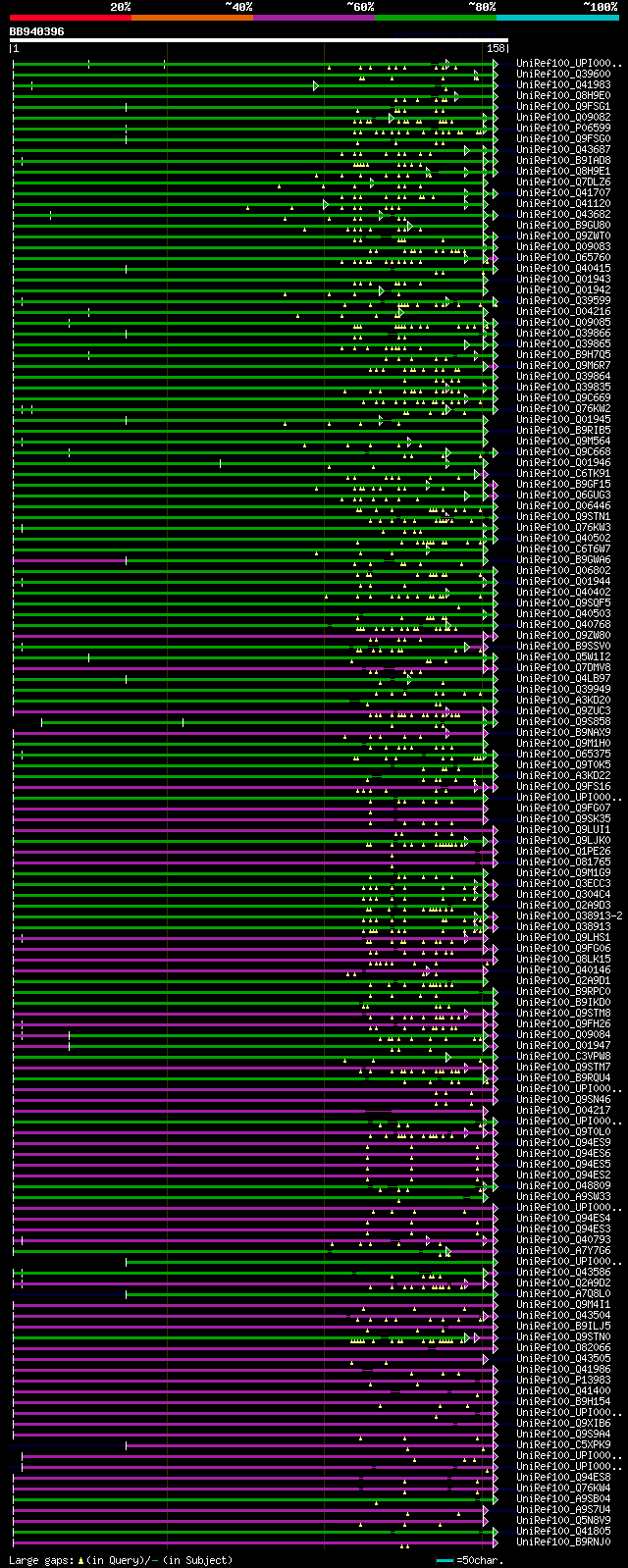Click the UniRef100_Q94ES9 label

pyautogui.click(x=563, y=1143)
